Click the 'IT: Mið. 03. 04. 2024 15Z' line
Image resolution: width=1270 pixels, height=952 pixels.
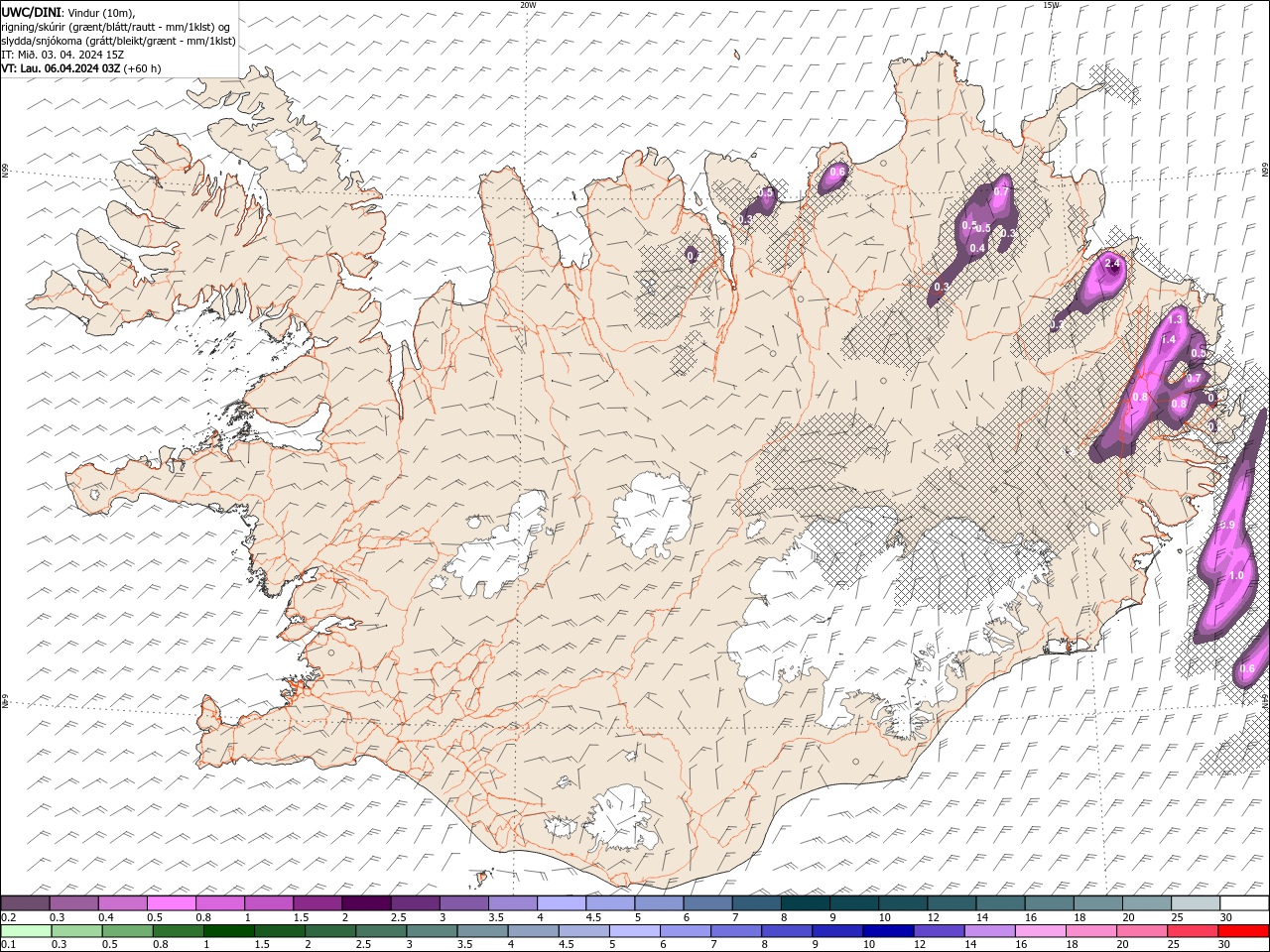click(x=63, y=55)
